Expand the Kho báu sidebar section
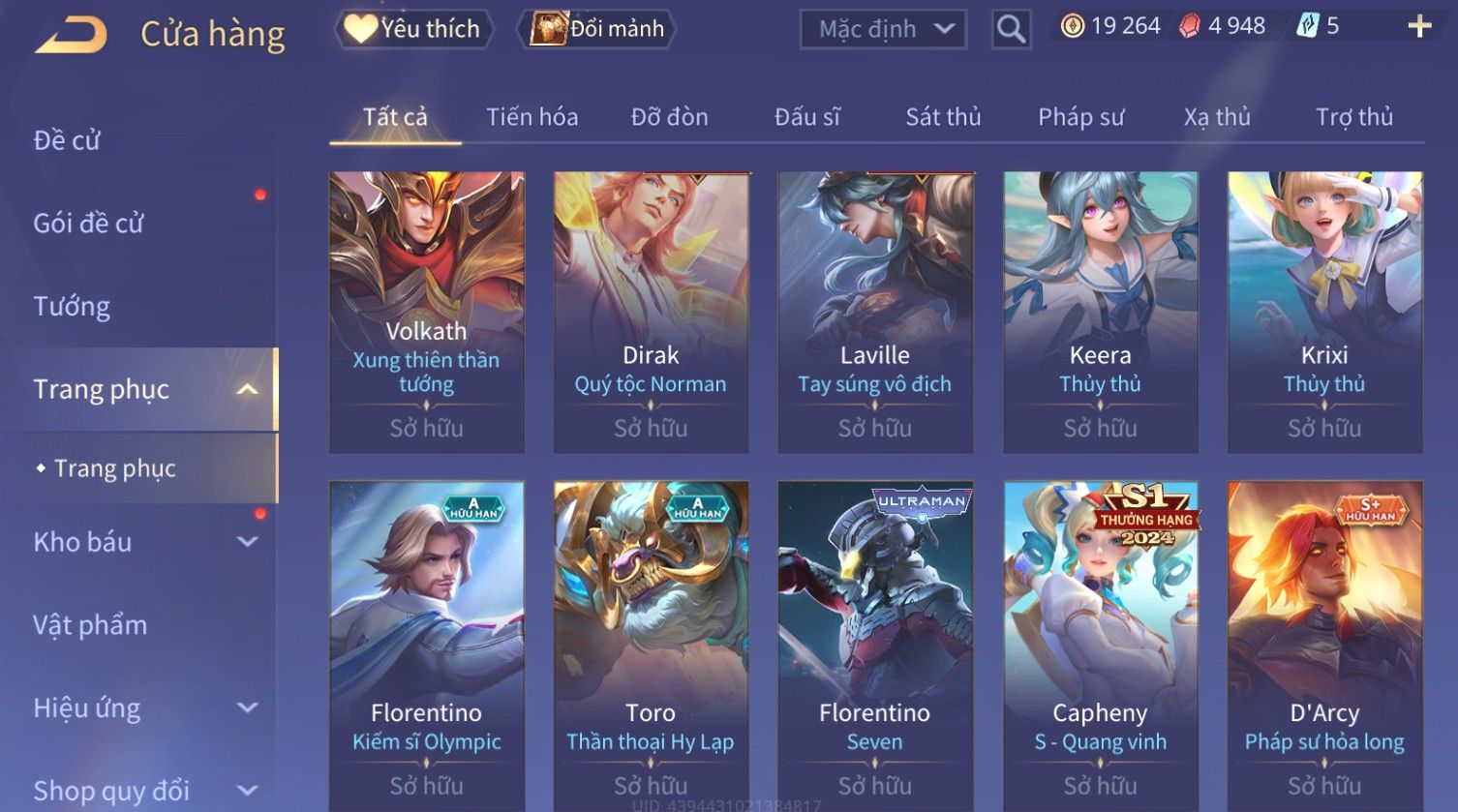Viewport: 1458px width, 812px height. [x=248, y=542]
